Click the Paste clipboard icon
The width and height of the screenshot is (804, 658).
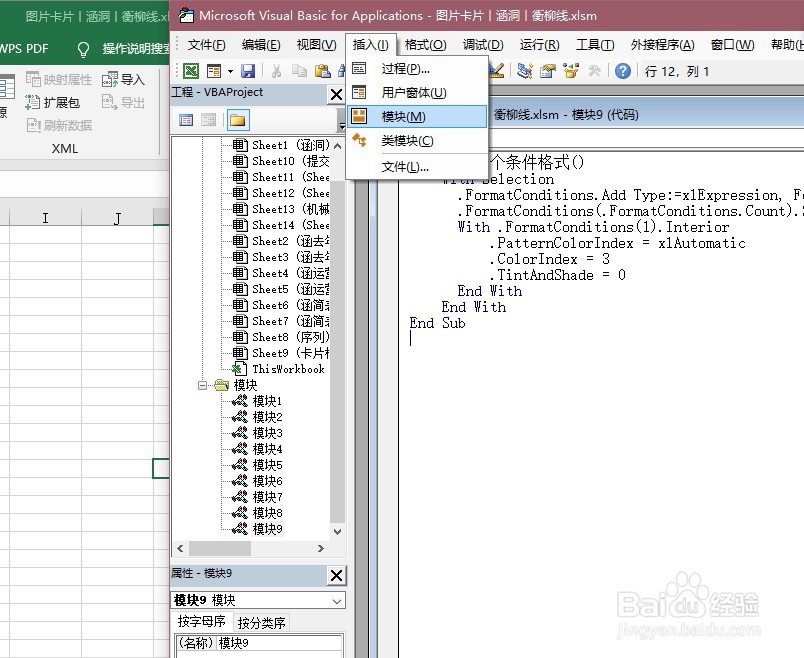(322, 71)
